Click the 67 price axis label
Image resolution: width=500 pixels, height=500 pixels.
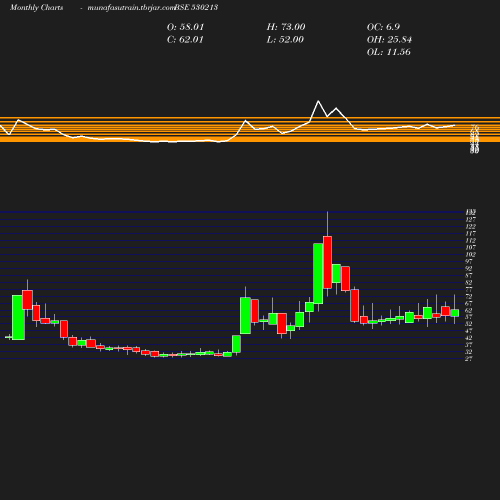tap(469, 303)
